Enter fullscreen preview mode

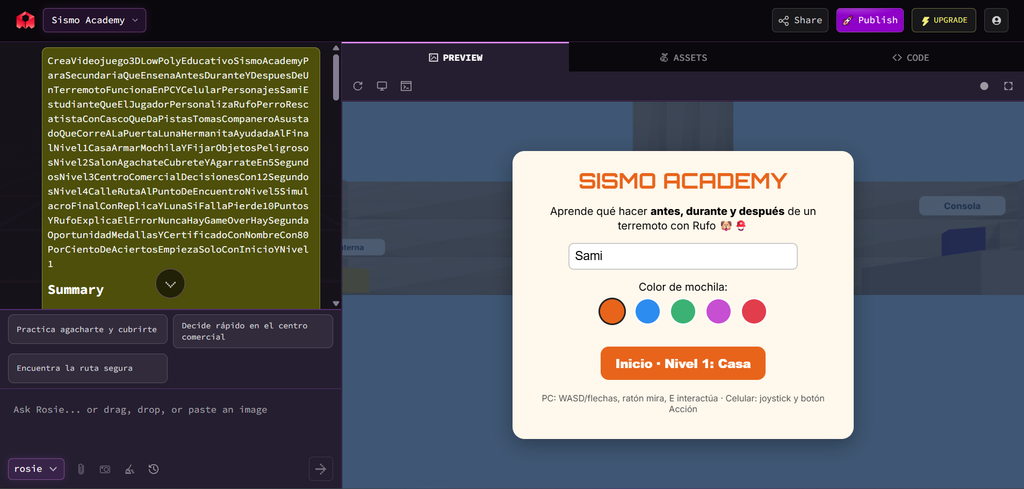pyautogui.click(x=1008, y=86)
